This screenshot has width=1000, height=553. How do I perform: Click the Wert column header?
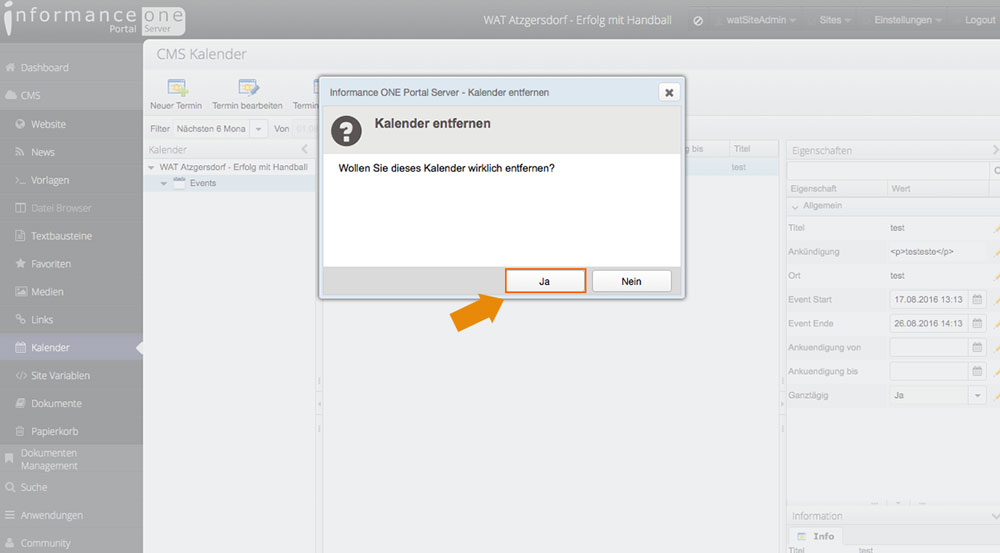tap(938, 189)
